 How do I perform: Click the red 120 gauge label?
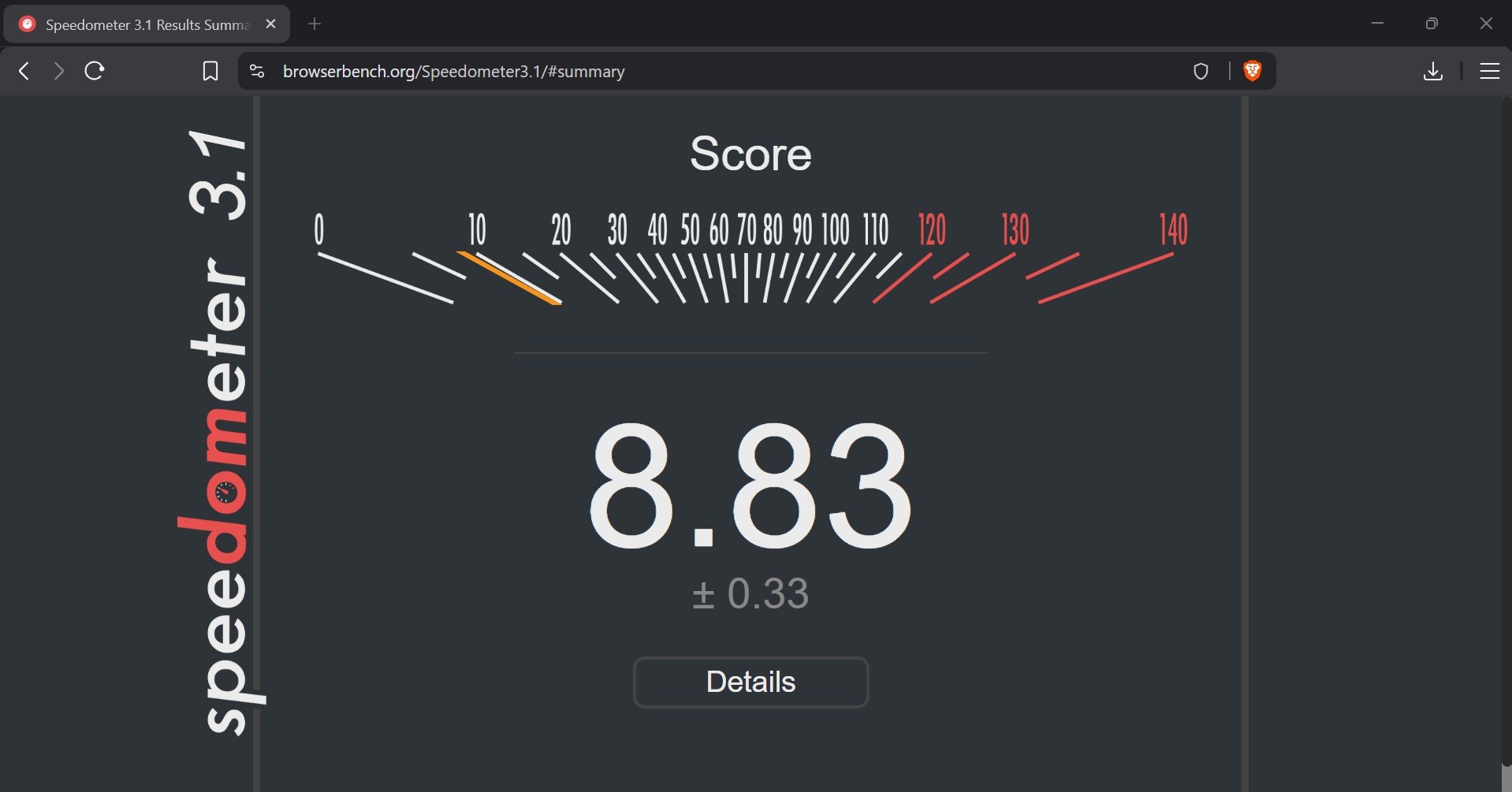(x=932, y=229)
